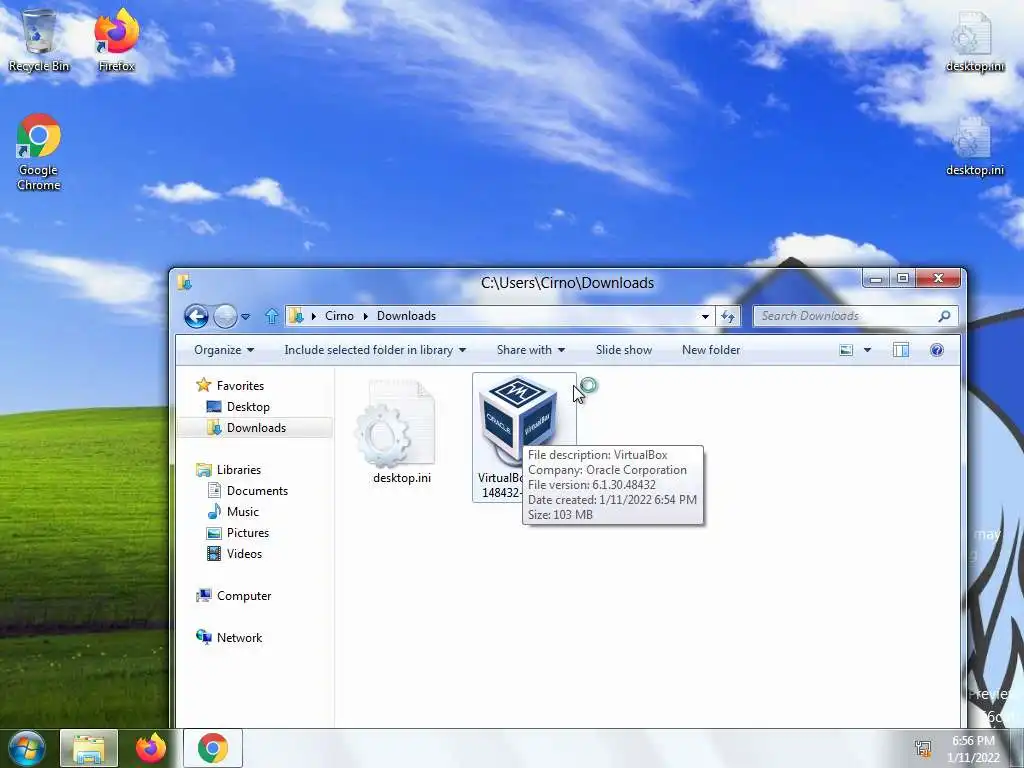
Task: Toggle the preview pane
Action: click(x=901, y=350)
